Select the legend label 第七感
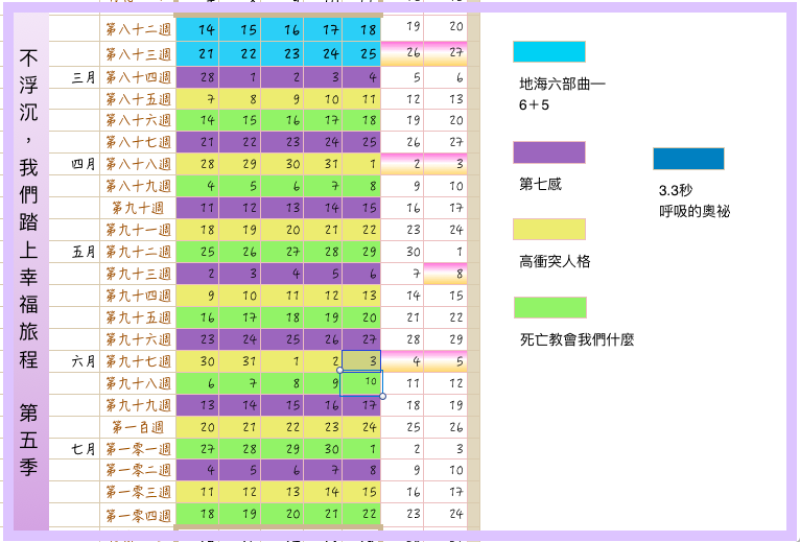This screenshot has width=800, height=542. [x=540, y=184]
